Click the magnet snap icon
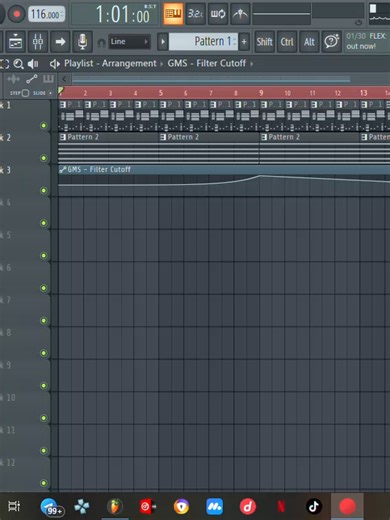Screen dimensions: 390x520 click(101, 43)
